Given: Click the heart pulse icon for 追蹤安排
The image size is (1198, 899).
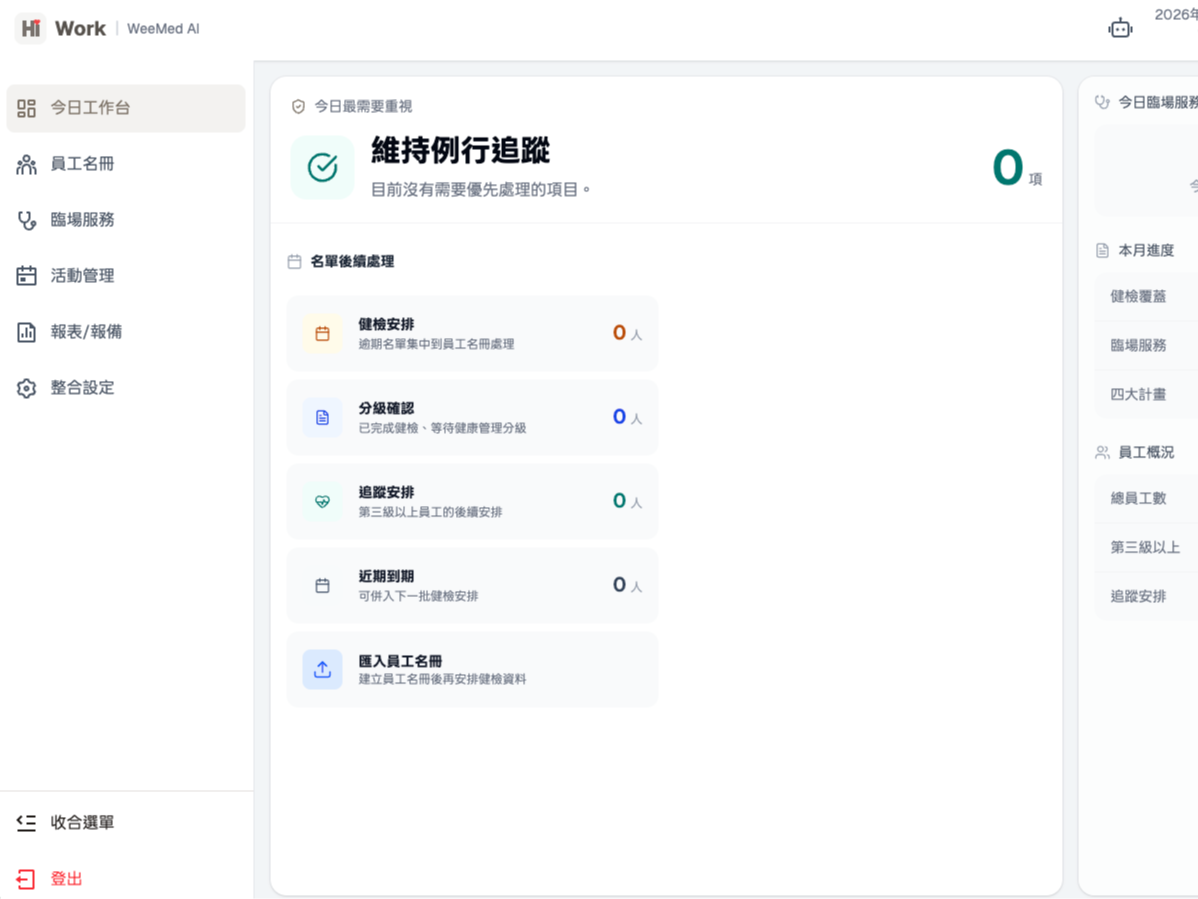Looking at the screenshot, I should (x=322, y=502).
